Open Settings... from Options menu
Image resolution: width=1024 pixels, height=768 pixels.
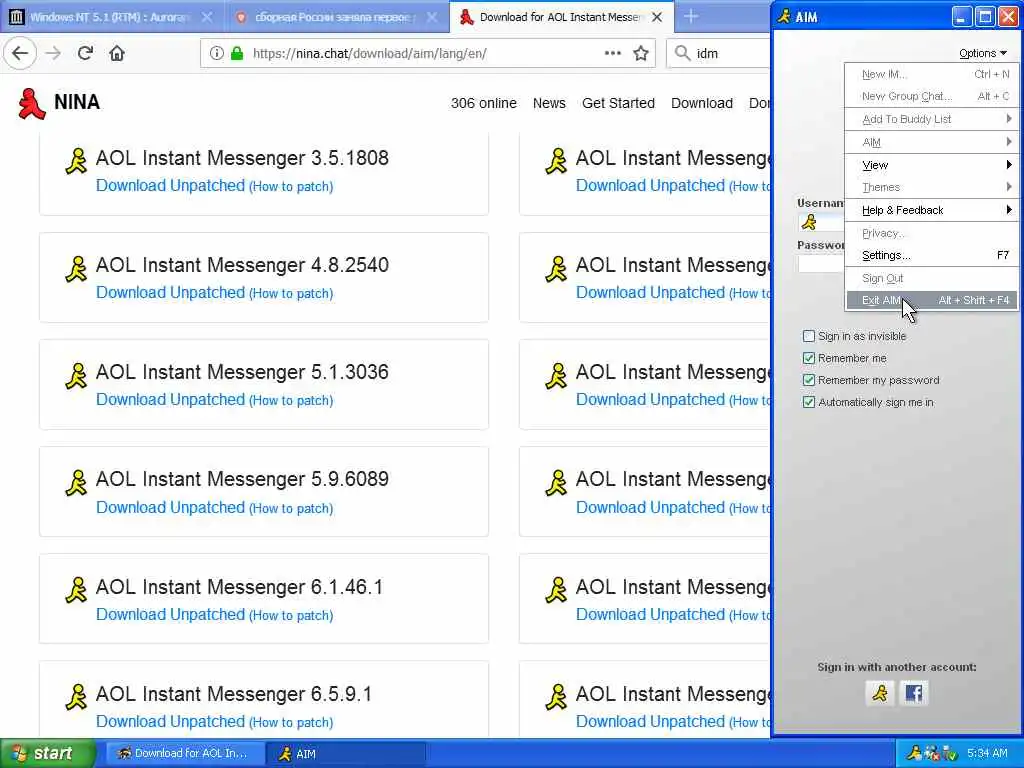coord(931,255)
